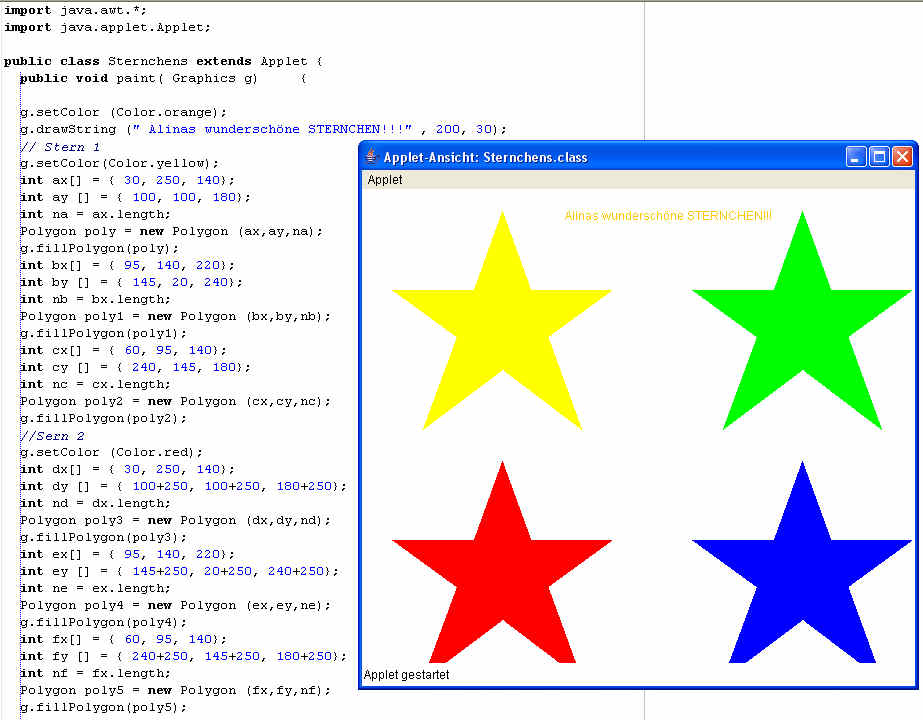Image resolution: width=923 pixels, height=720 pixels.
Task: Click the Java cup icon in applet title bar
Action: (371, 156)
